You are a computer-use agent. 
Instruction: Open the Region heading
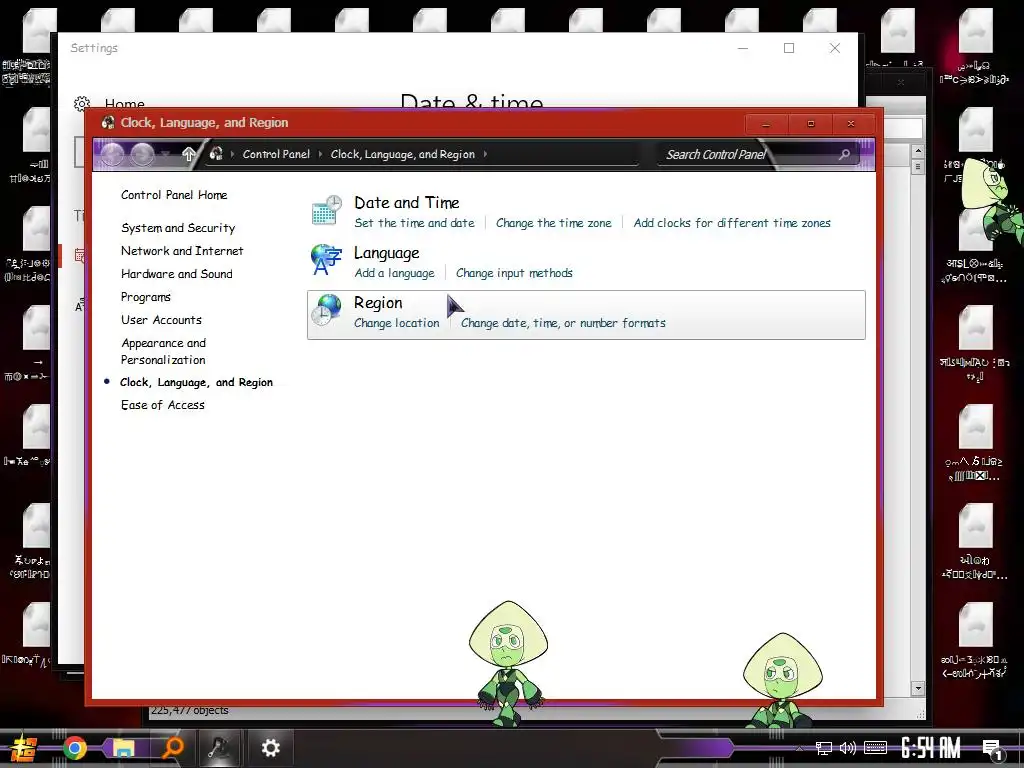pos(378,302)
